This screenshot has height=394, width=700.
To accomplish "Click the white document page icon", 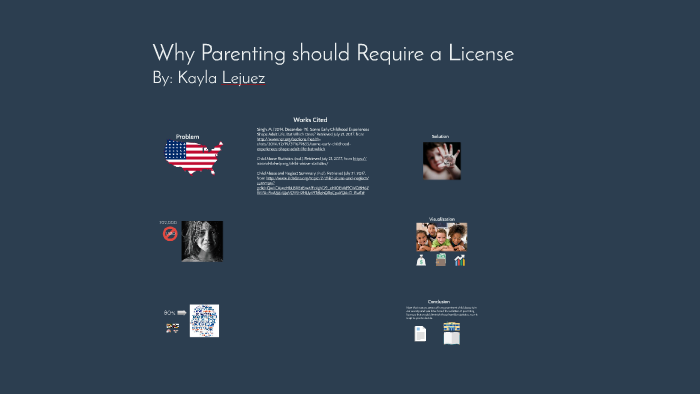I will [x=420, y=333].
